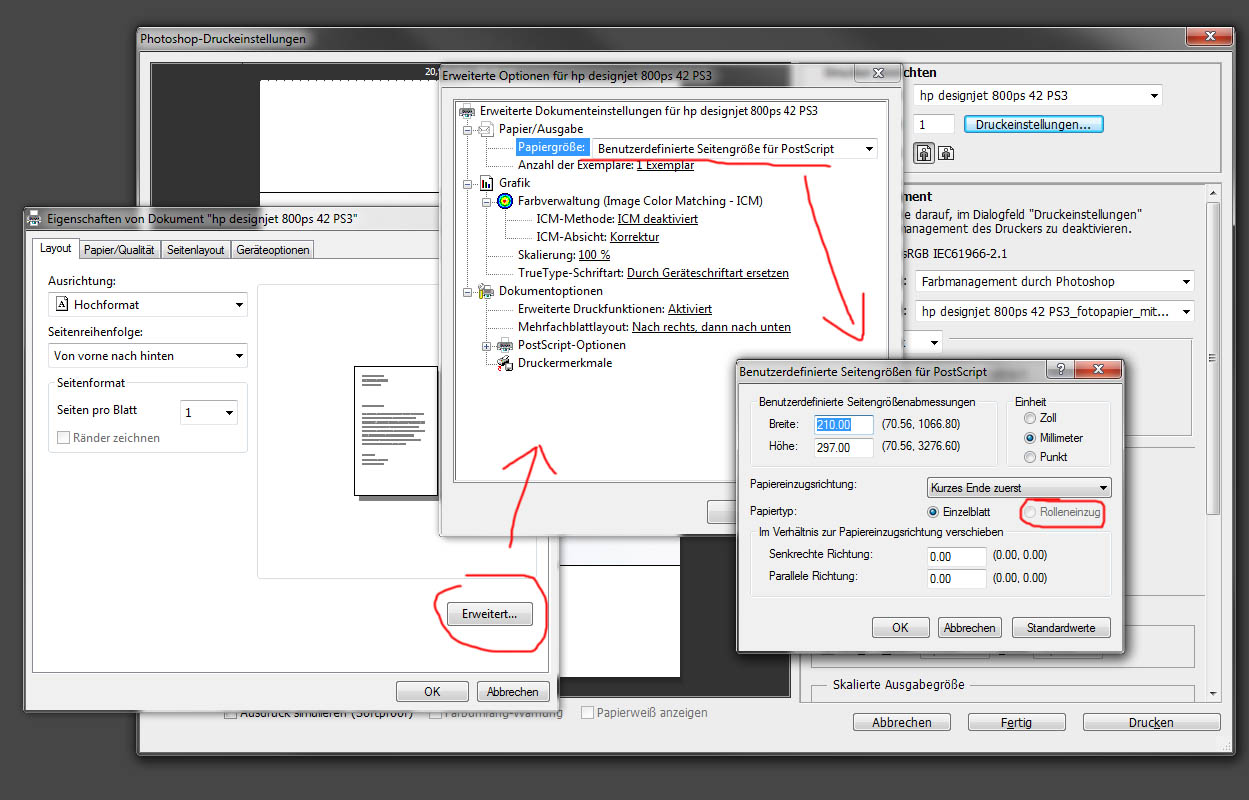Collapse the Dokumentoptionen tree node

pyautogui.click(x=467, y=291)
